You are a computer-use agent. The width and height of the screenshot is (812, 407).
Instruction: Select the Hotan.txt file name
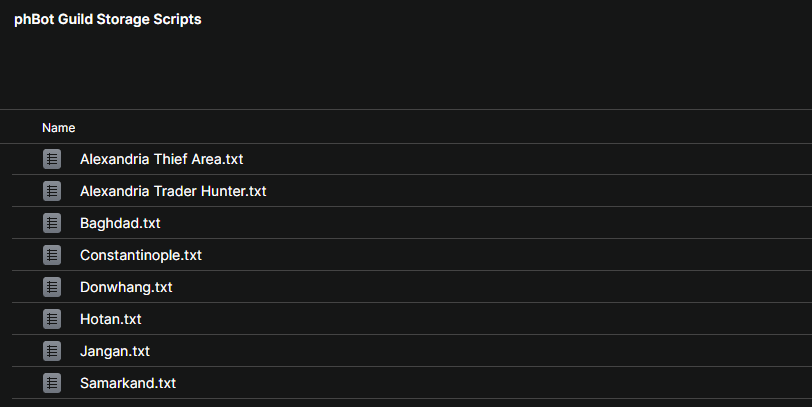(111, 319)
